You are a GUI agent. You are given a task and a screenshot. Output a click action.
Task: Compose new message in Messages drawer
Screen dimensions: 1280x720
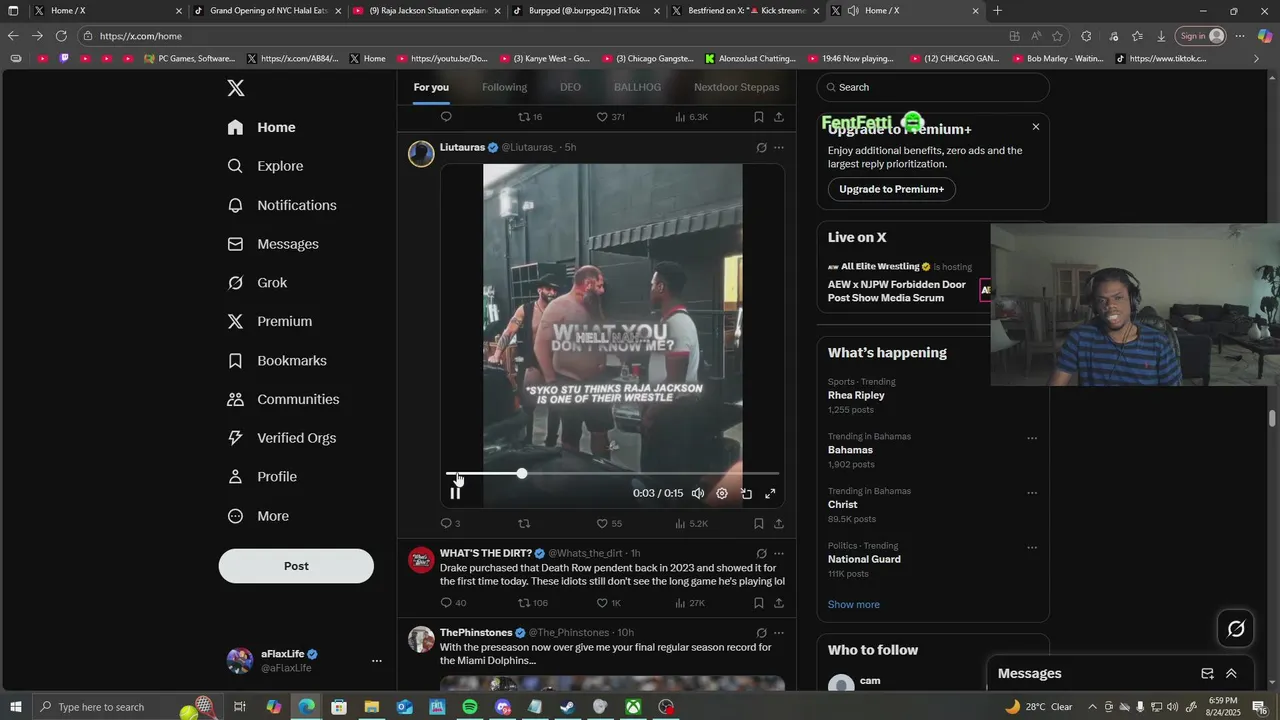[x=1207, y=674]
